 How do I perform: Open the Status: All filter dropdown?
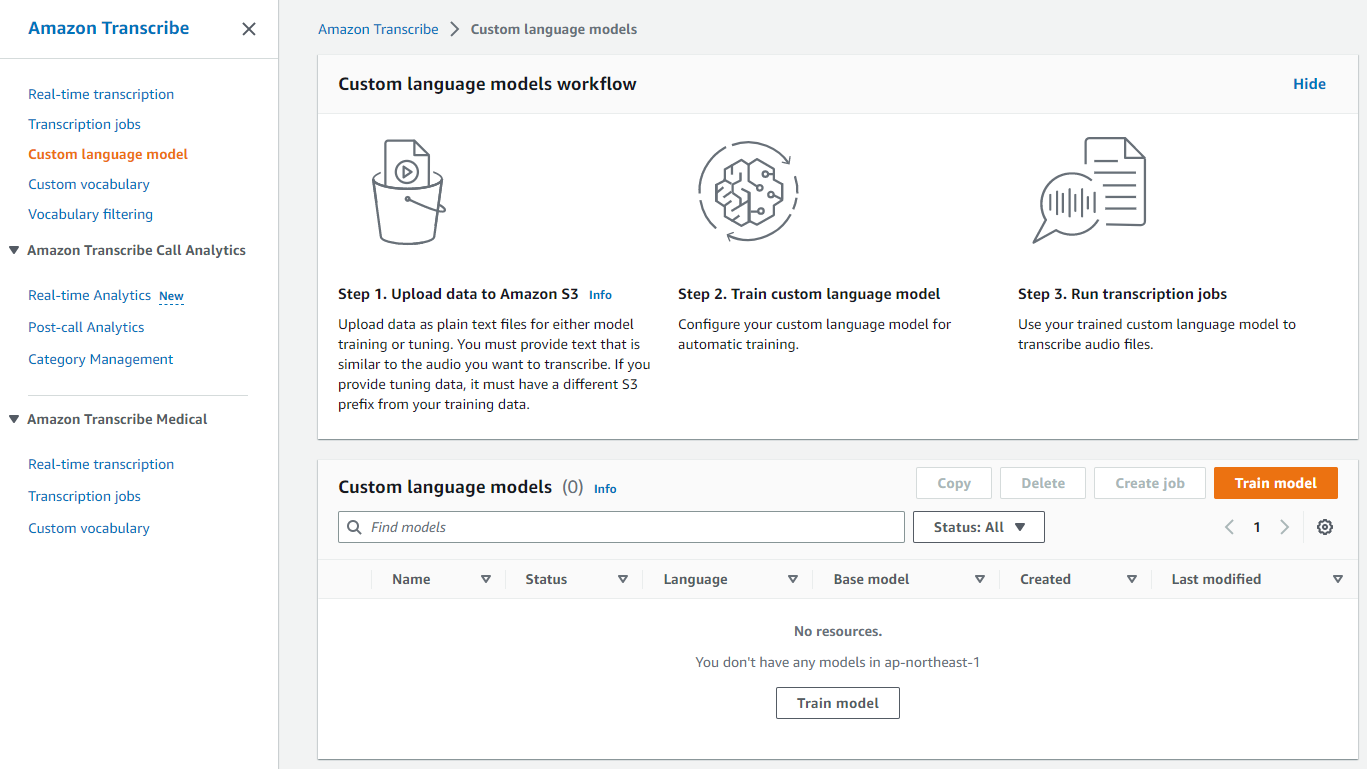pyautogui.click(x=978, y=527)
